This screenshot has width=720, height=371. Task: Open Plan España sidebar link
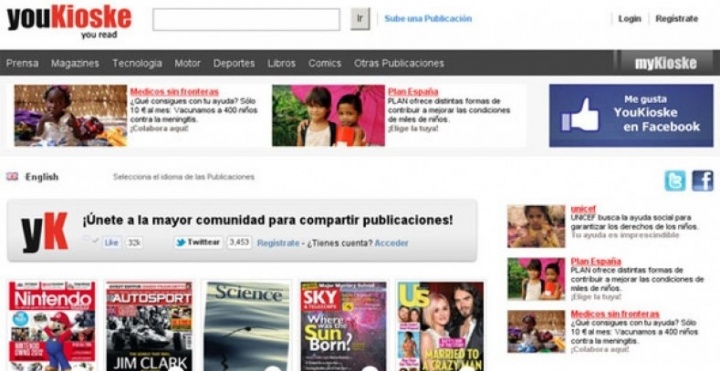pos(596,262)
